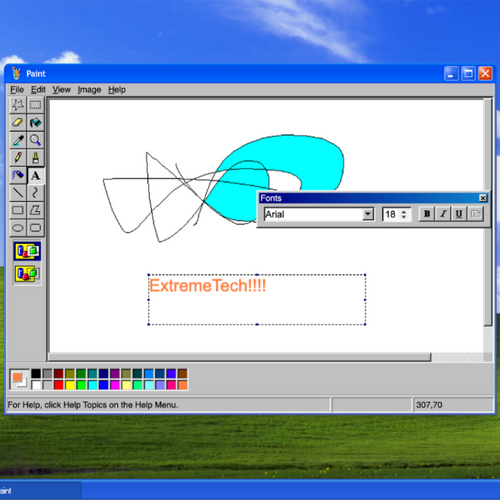Toggle Italic in the Fonts toolbar

443,214
